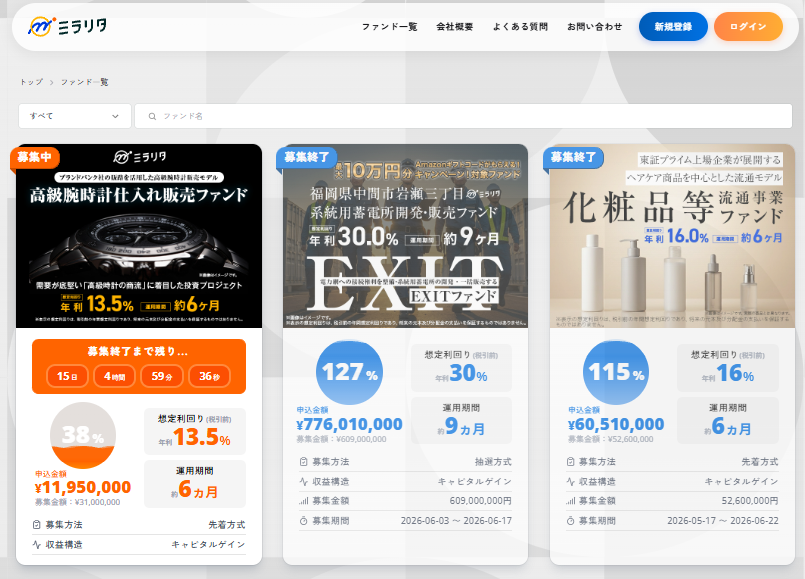
Task: Click 募集方法 icon on 蓄電所 fund card
Action: point(303,462)
